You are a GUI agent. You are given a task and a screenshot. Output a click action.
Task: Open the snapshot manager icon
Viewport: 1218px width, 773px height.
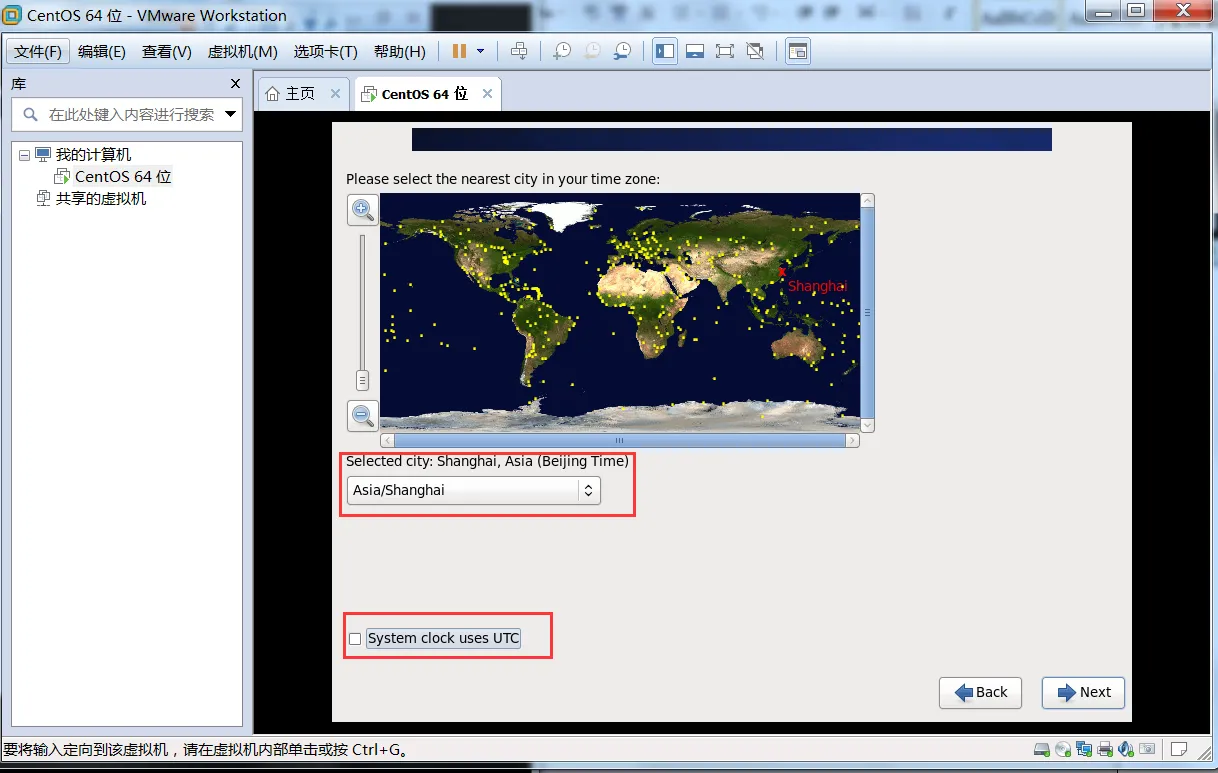tap(622, 51)
